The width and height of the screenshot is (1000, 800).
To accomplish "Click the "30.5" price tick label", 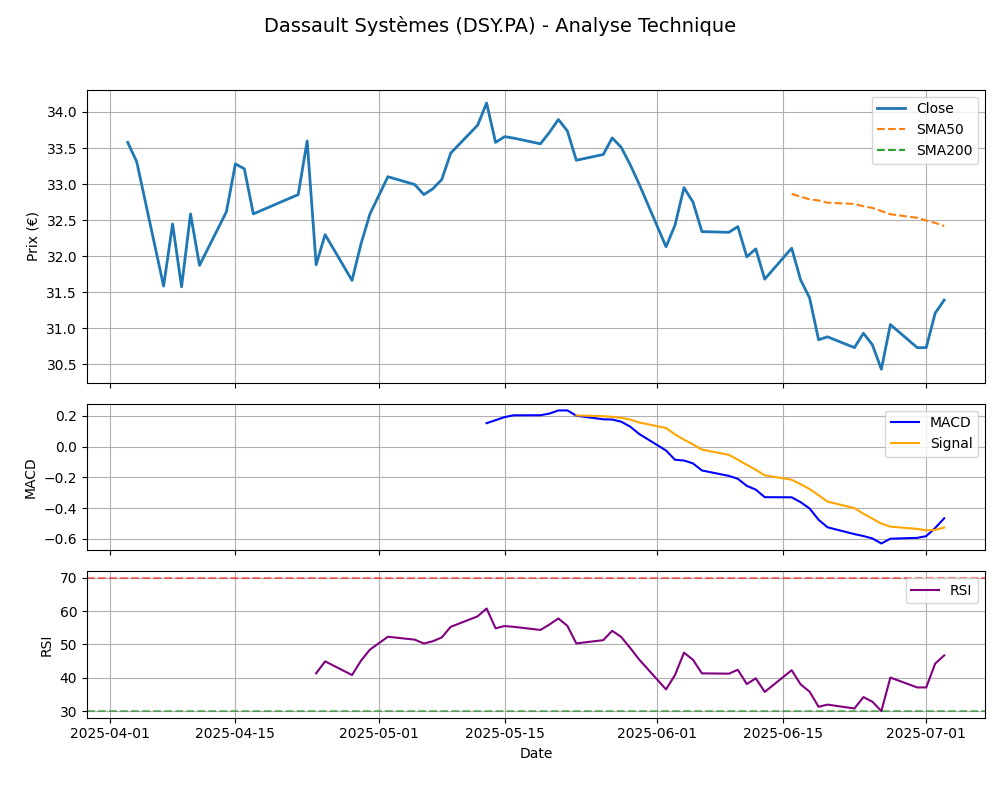I will [61, 366].
